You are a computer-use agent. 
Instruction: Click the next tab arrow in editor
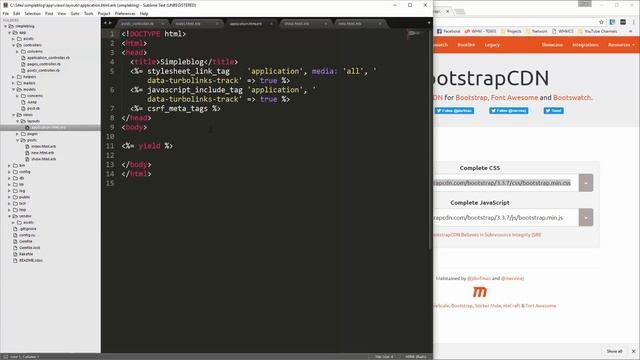pos(110,23)
